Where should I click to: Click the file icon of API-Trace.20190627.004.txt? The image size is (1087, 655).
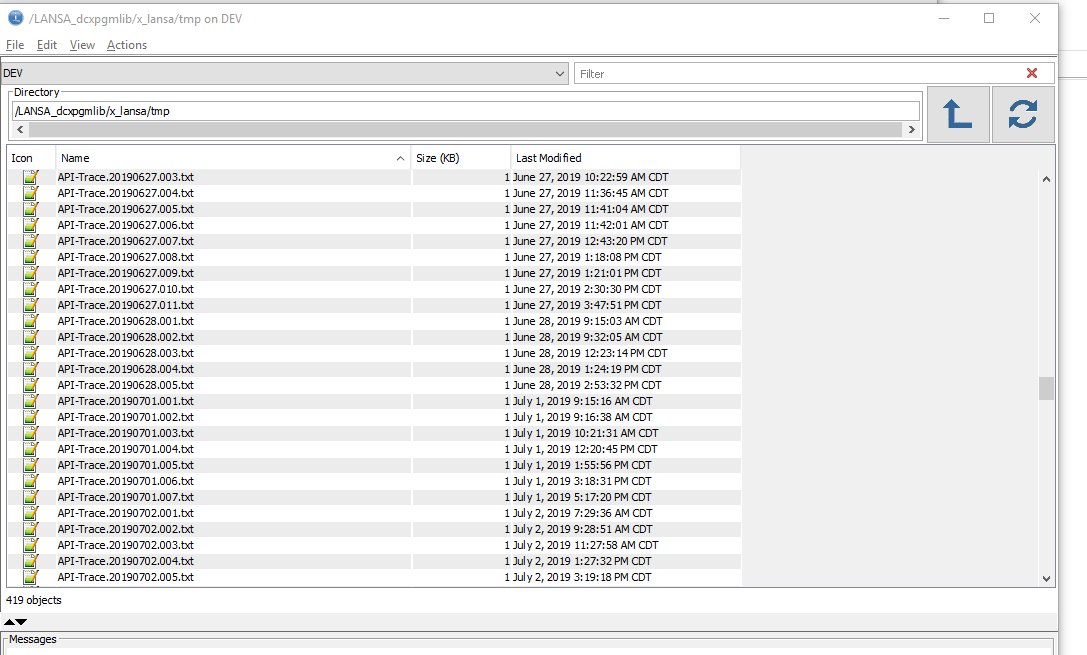pos(31,193)
